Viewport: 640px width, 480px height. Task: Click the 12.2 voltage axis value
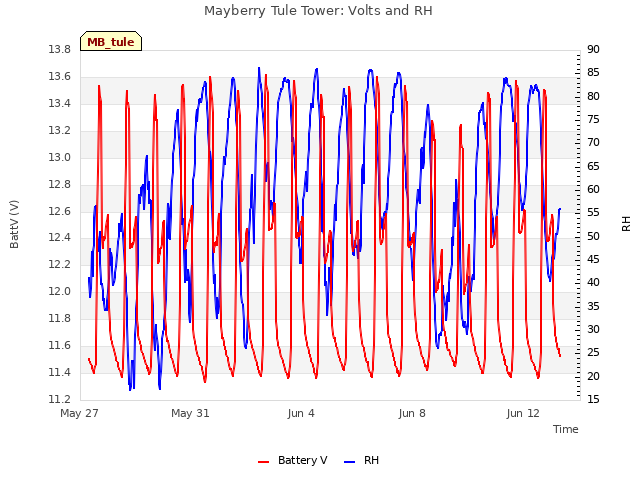pyautogui.click(x=60, y=264)
